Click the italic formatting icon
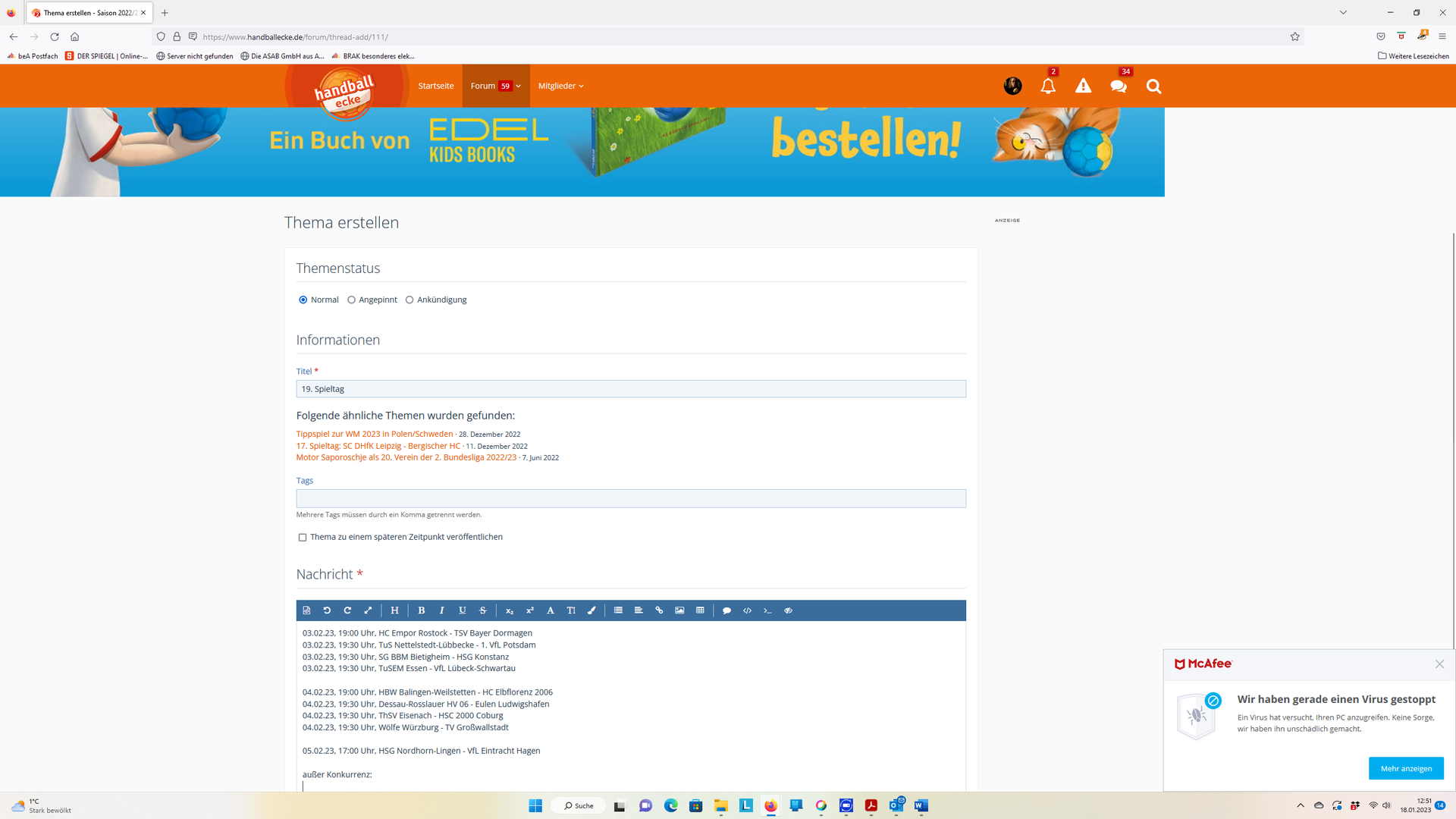The width and height of the screenshot is (1456, 819). [x=442, y=610]
